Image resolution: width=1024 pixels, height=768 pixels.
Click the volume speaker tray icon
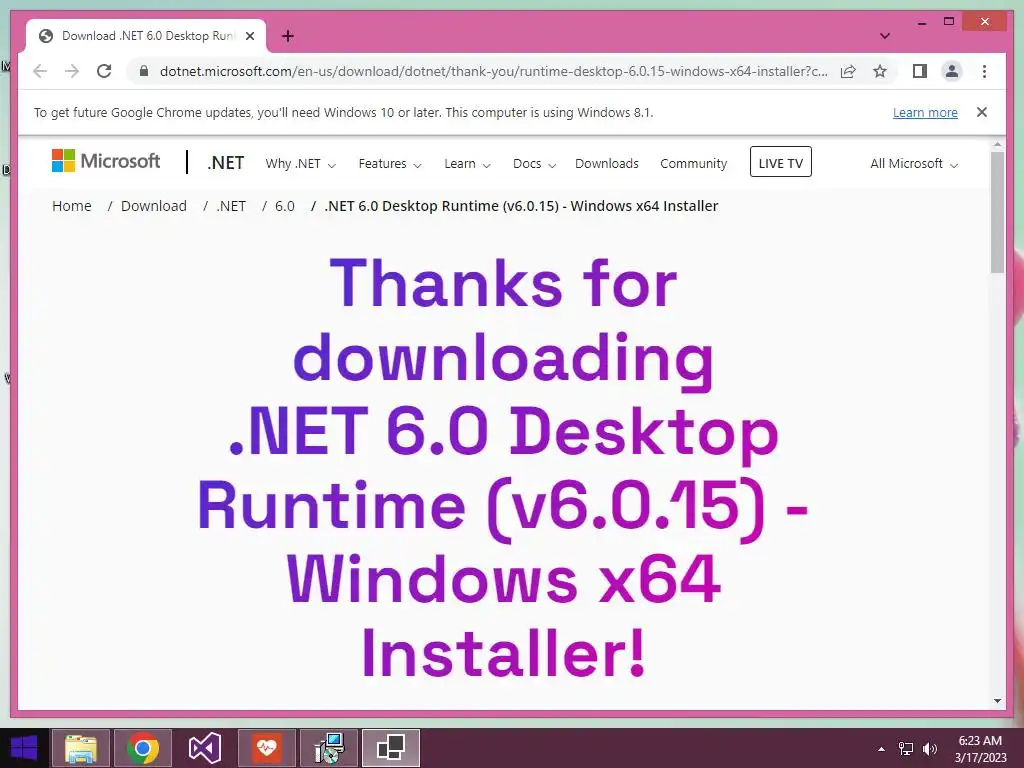click(x=929, y=749)
